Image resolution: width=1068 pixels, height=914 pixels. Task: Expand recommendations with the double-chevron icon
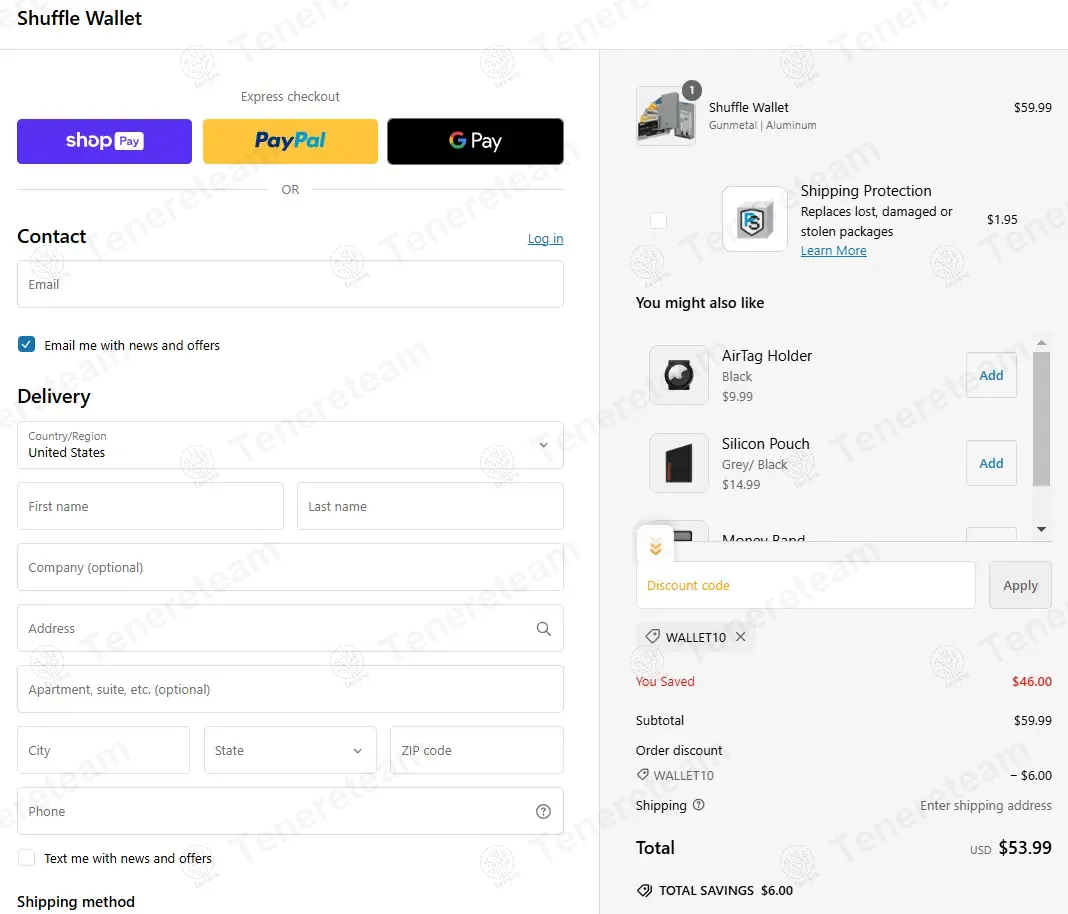[655, 546]
